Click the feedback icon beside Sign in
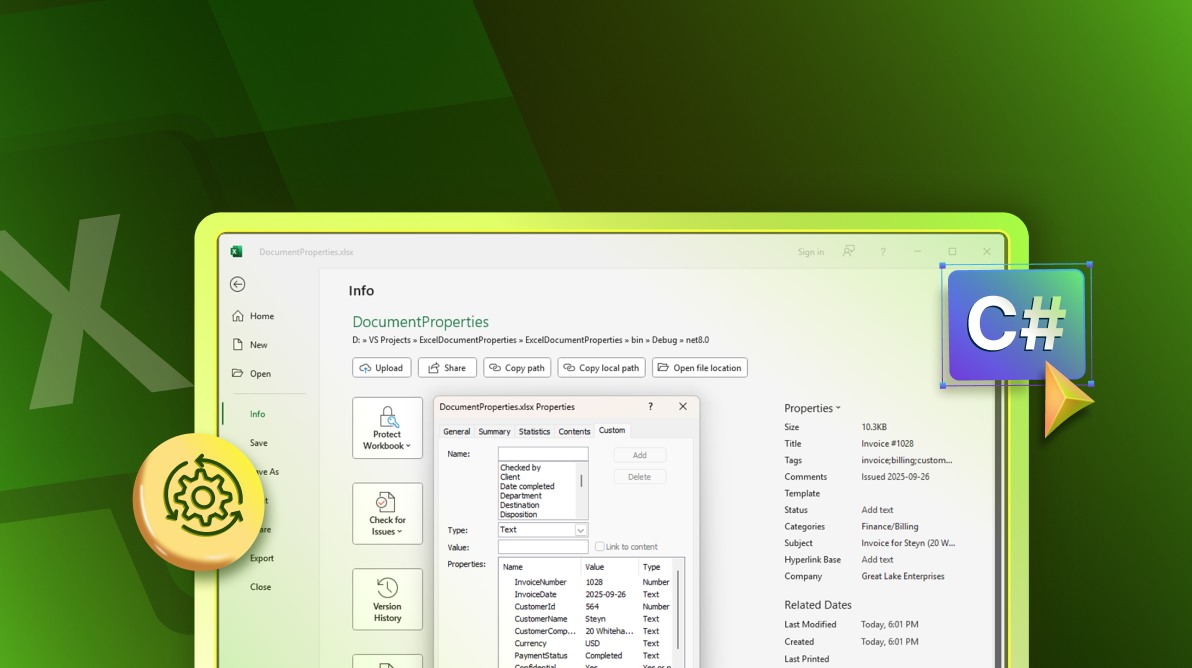Screen dimensions: 1192x668 pyautogui.click(x=849, y=252)
